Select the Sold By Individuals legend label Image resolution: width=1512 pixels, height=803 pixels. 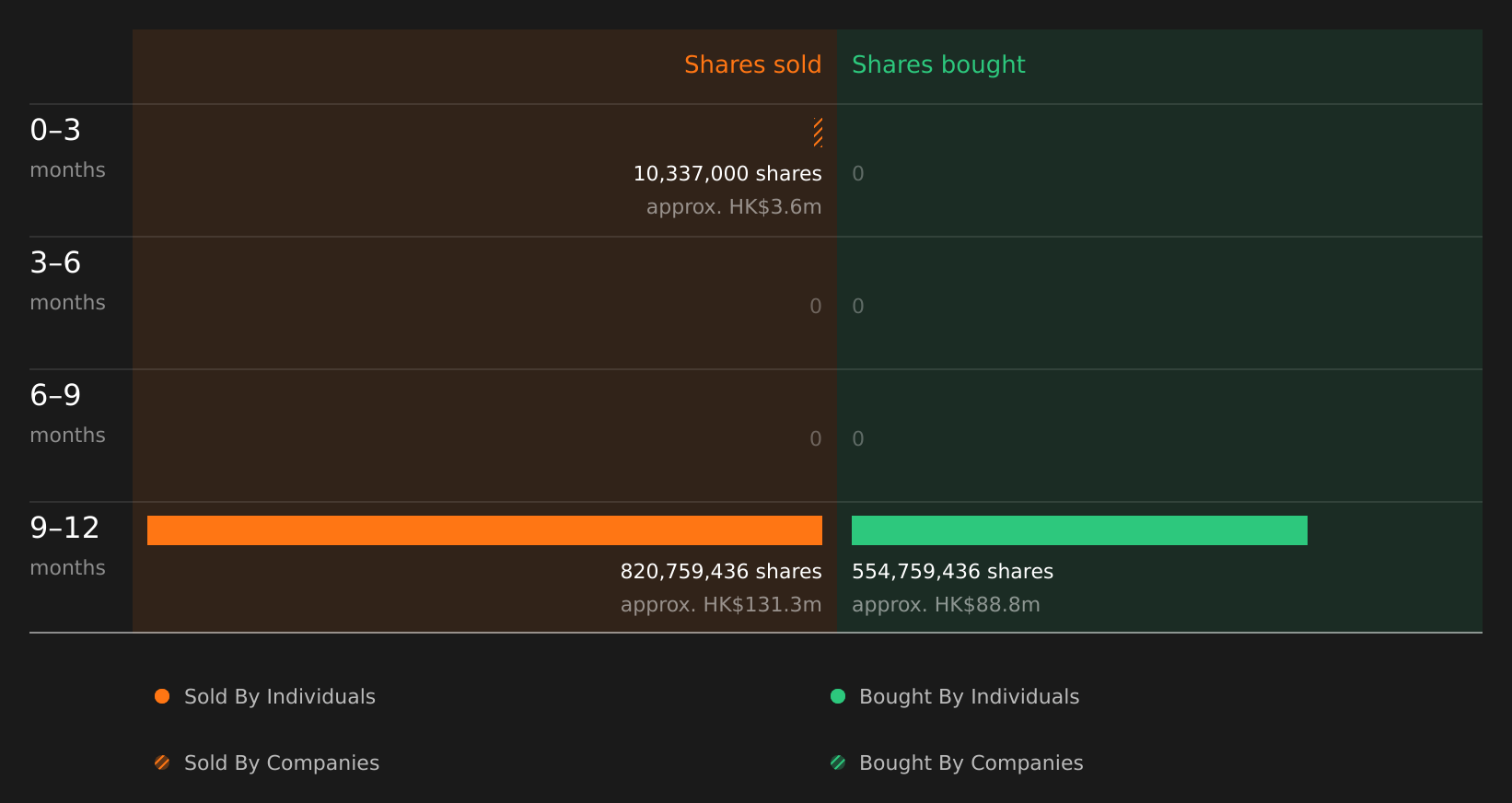coord(280,697)
